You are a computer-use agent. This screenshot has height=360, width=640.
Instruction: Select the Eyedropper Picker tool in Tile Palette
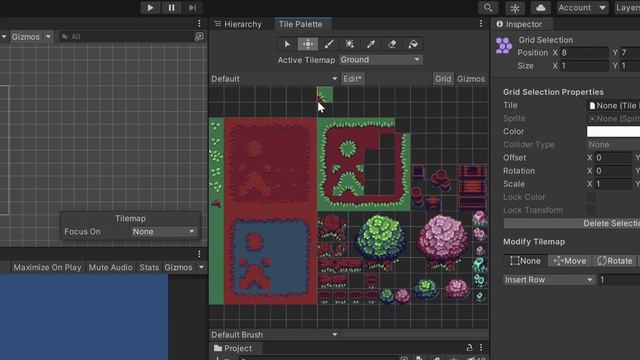click(x=371, y=44)
